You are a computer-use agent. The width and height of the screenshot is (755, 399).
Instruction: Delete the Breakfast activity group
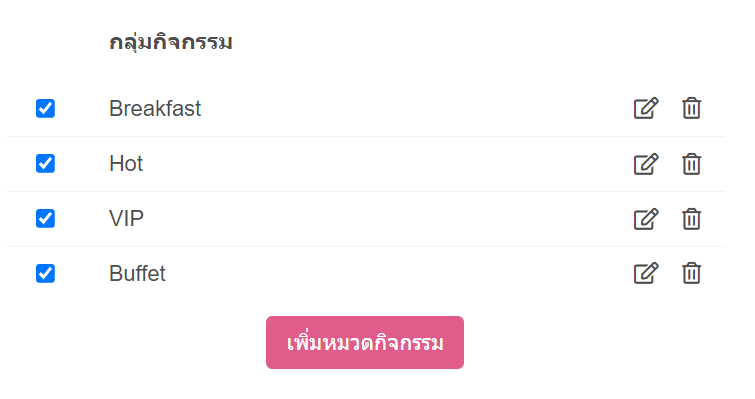click(691, 108)
